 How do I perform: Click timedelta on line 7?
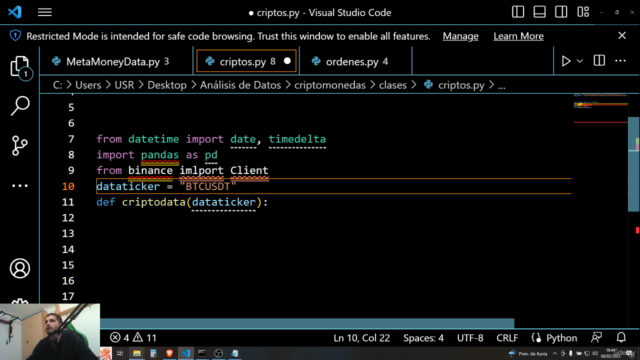click(x=297, y=139)
